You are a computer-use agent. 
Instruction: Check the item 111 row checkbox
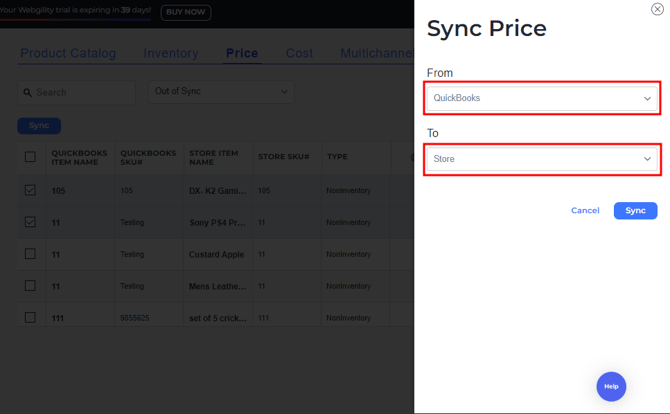point(30,318)
